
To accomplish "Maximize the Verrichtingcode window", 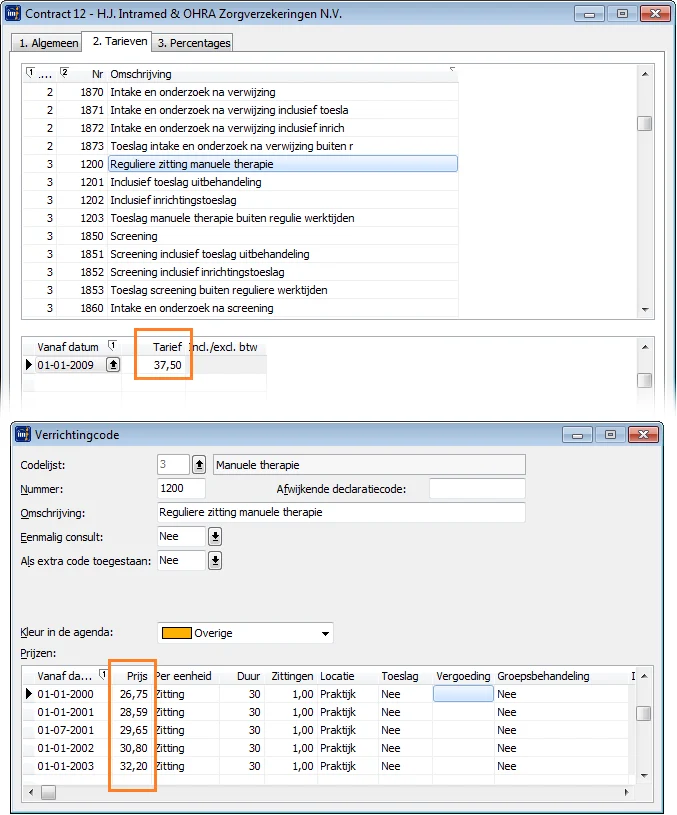I will [x=609, y=435].
